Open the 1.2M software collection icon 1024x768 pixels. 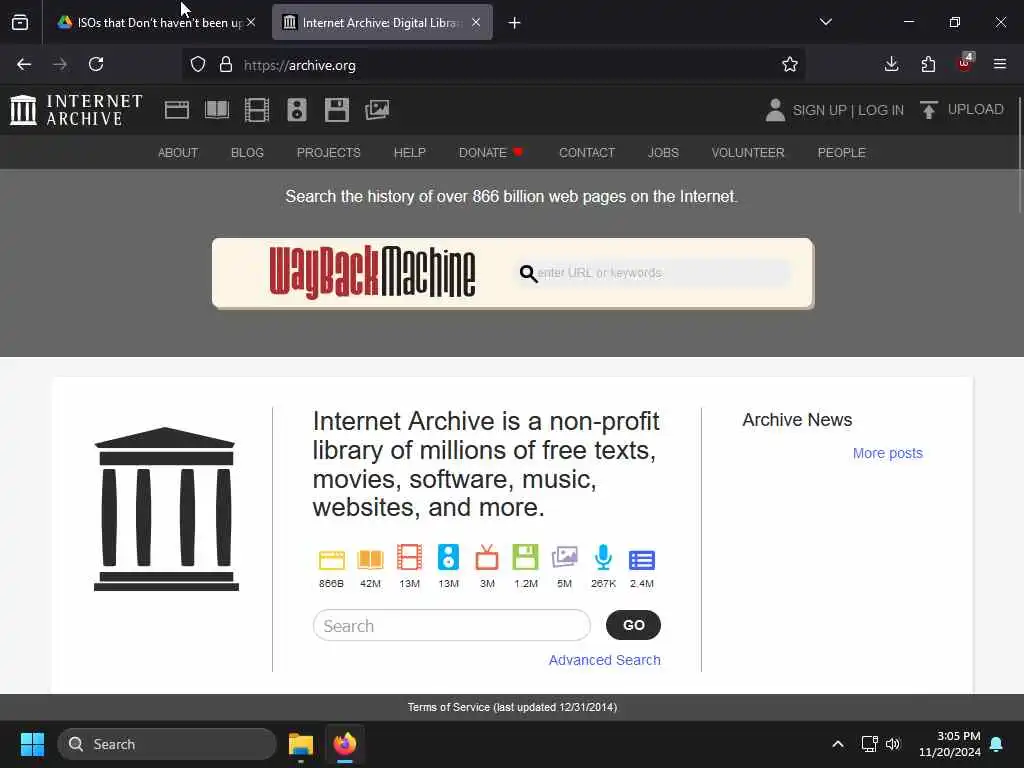(526, 558)
